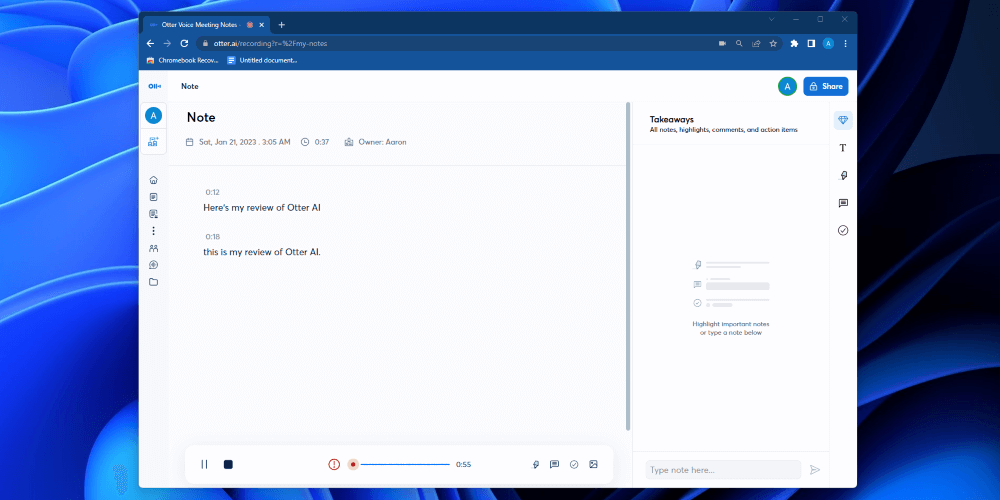Click the calendar icon beside the date
This screenshot has width=1000, height=500.
pos(189,142)
